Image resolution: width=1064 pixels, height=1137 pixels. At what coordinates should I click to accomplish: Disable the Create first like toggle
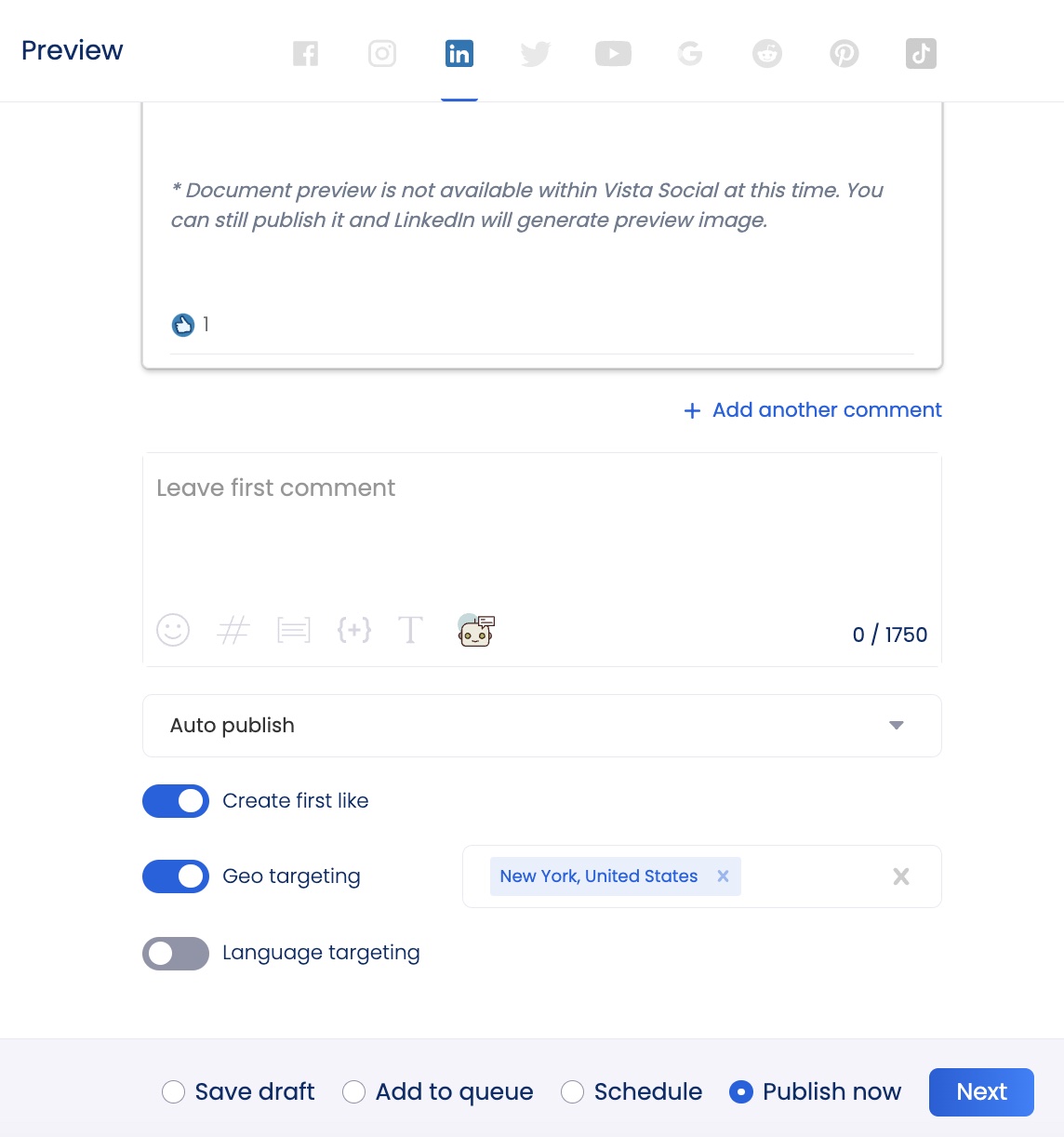176,801
